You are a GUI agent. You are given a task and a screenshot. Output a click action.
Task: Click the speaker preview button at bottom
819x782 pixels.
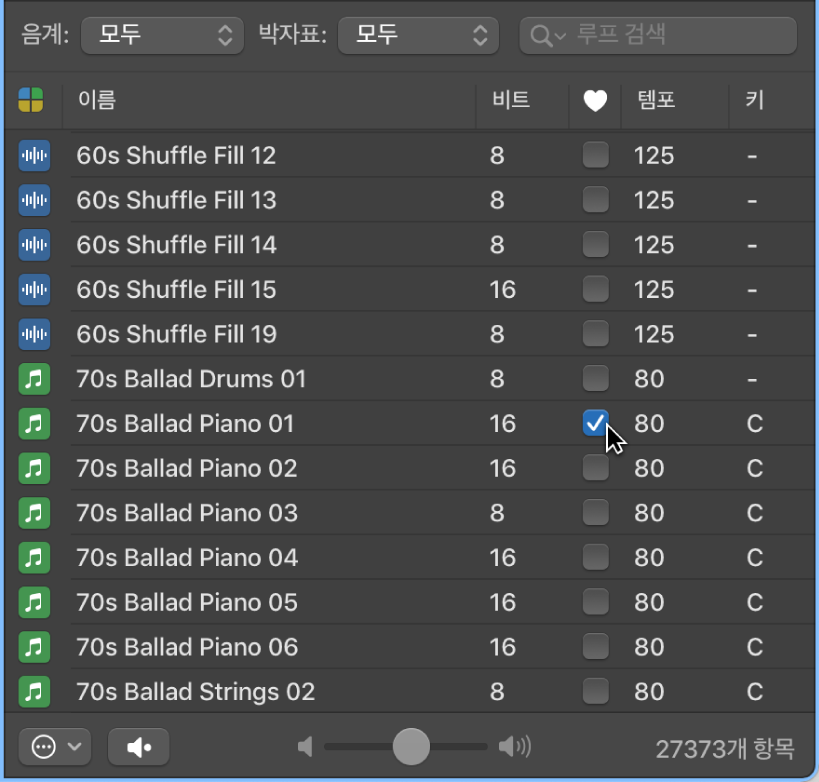pos(139,746)
